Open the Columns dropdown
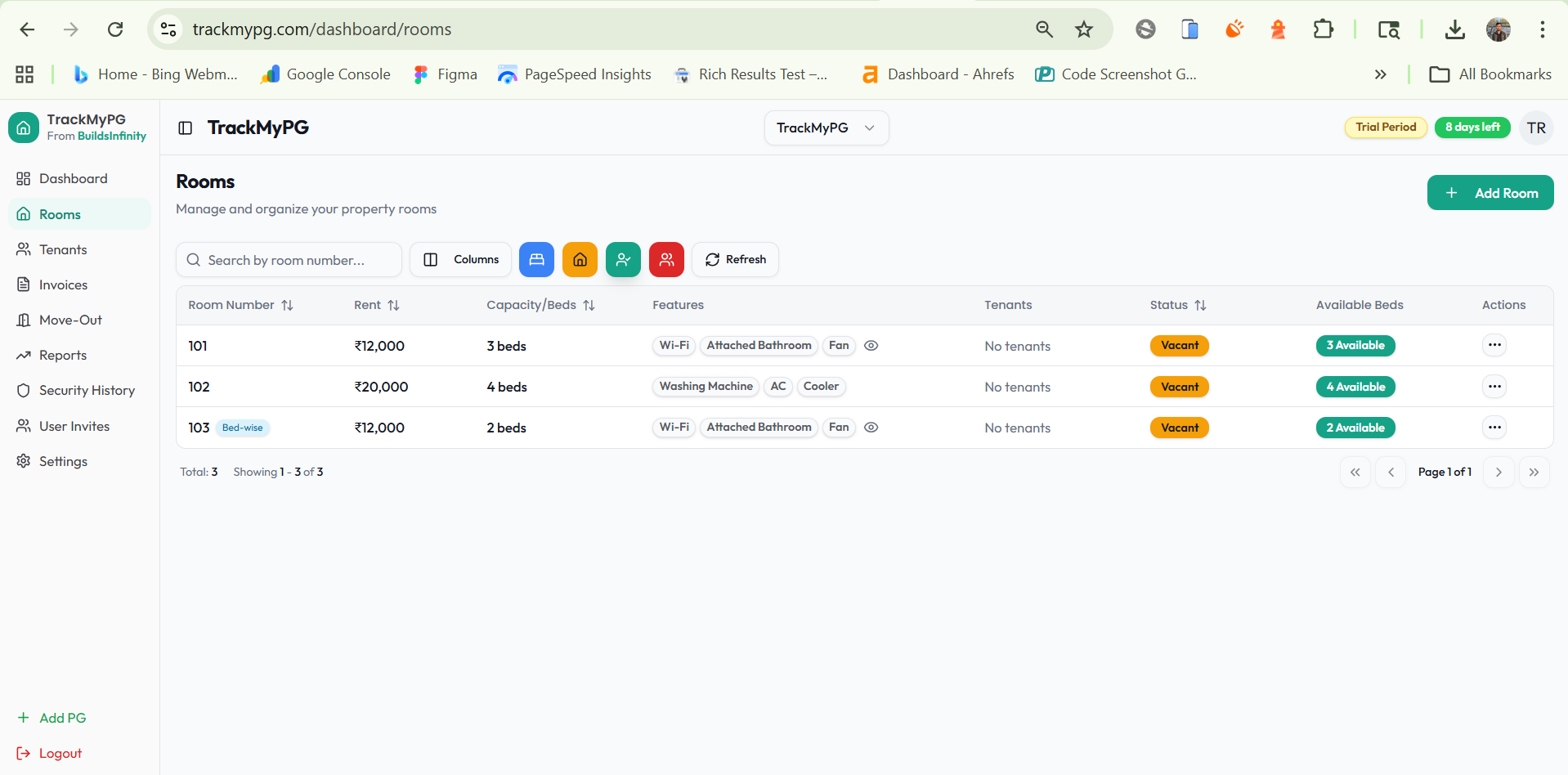 point(460,259)
